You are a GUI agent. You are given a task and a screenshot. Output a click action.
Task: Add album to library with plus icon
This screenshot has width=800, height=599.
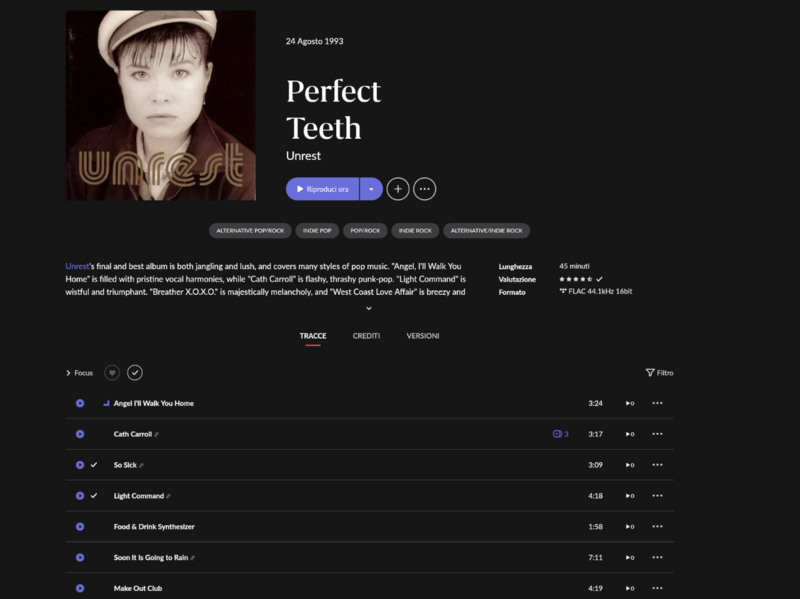[x=398, y=189]
